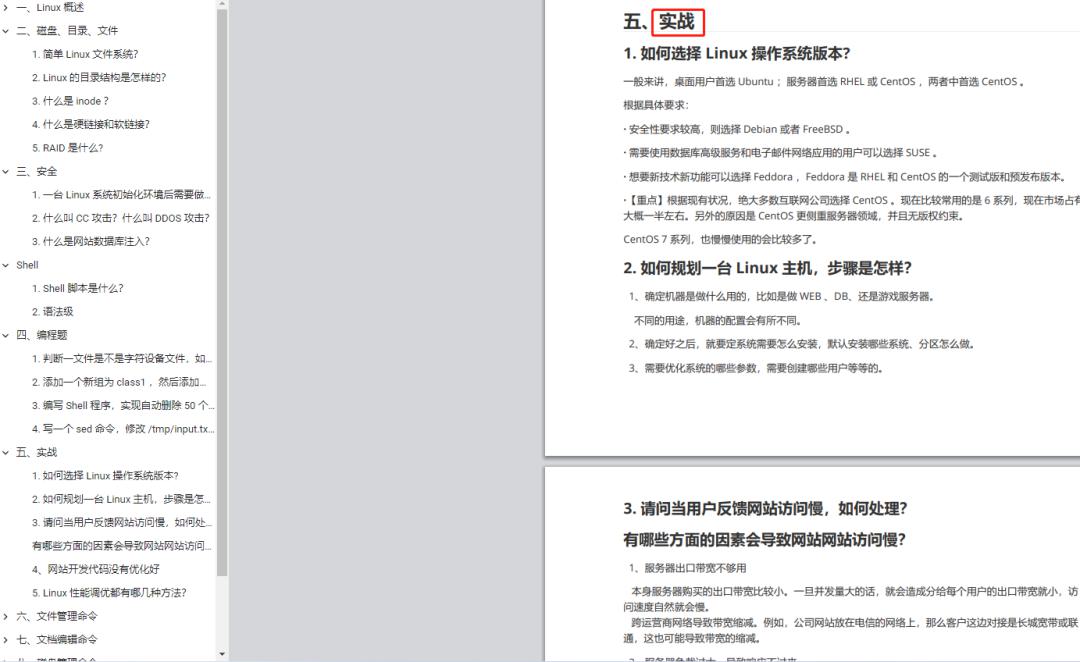Expand the 七、文档编辑命令 section
This screenshot has height=662, width=1080.
pyautogui.click(x=6, y=640)
